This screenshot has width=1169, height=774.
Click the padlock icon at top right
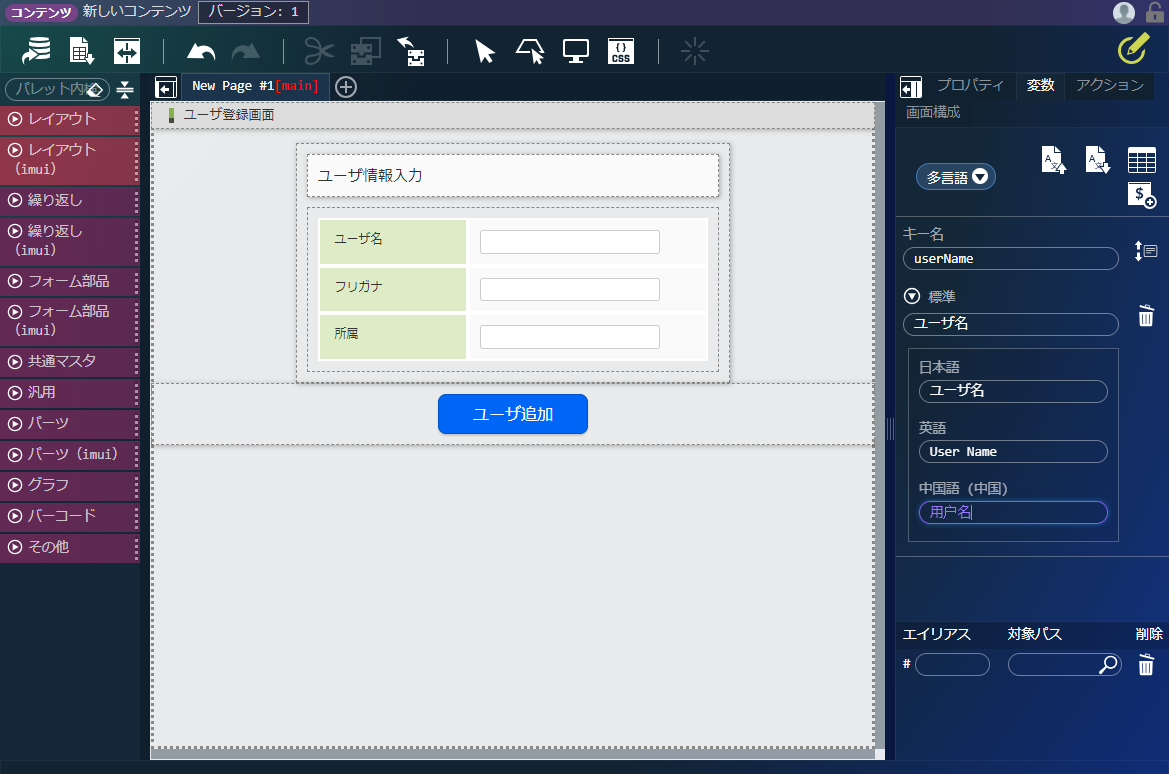[x=1155, y=12]
